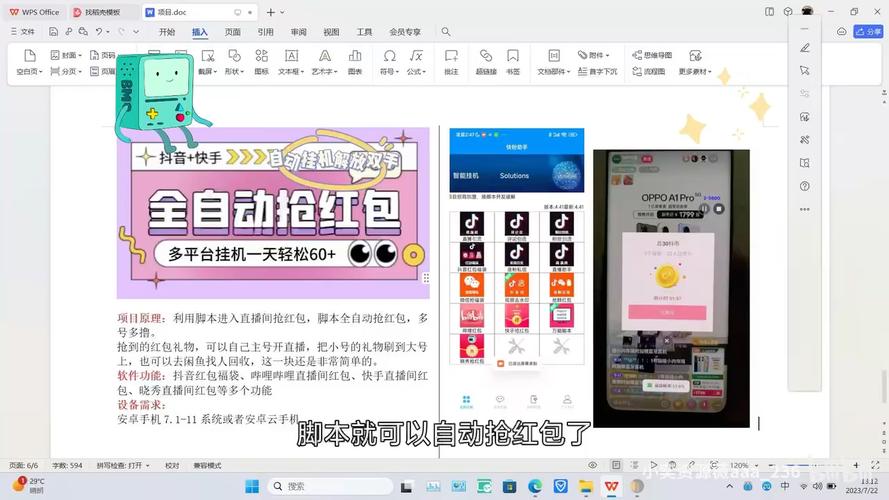
Task: Open the 审阅 review tab
Action: 298,32
